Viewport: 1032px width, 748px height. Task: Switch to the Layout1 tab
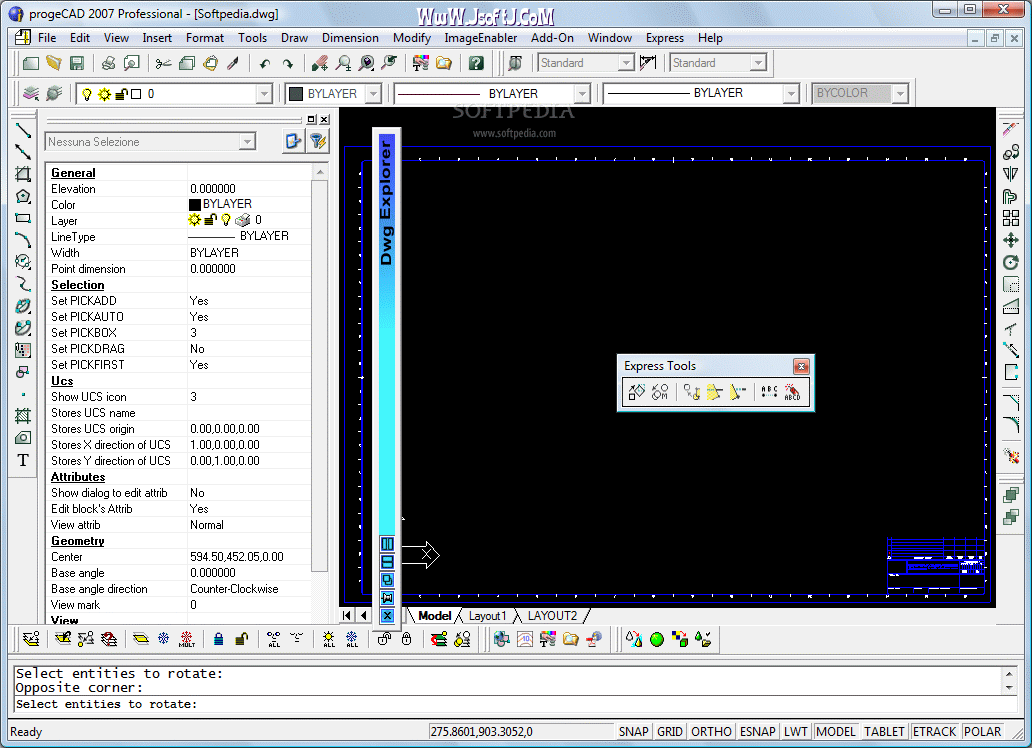487,616
